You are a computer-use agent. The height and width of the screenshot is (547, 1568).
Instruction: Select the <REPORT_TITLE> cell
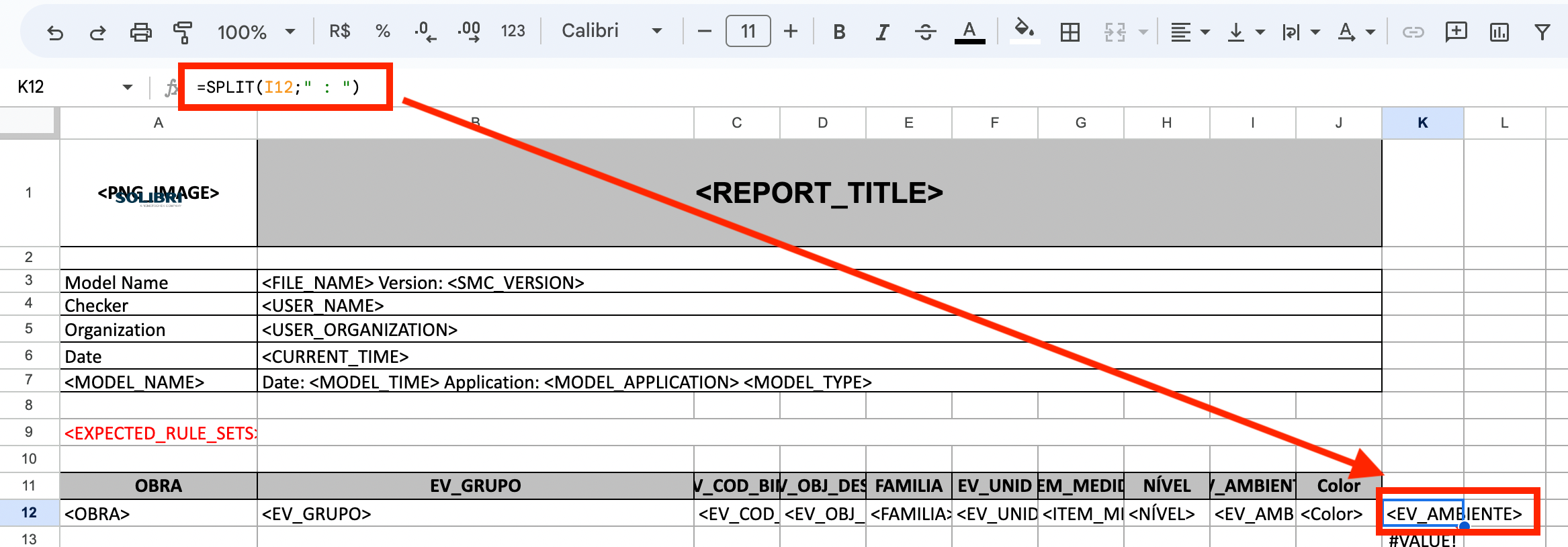coord(820,193)
